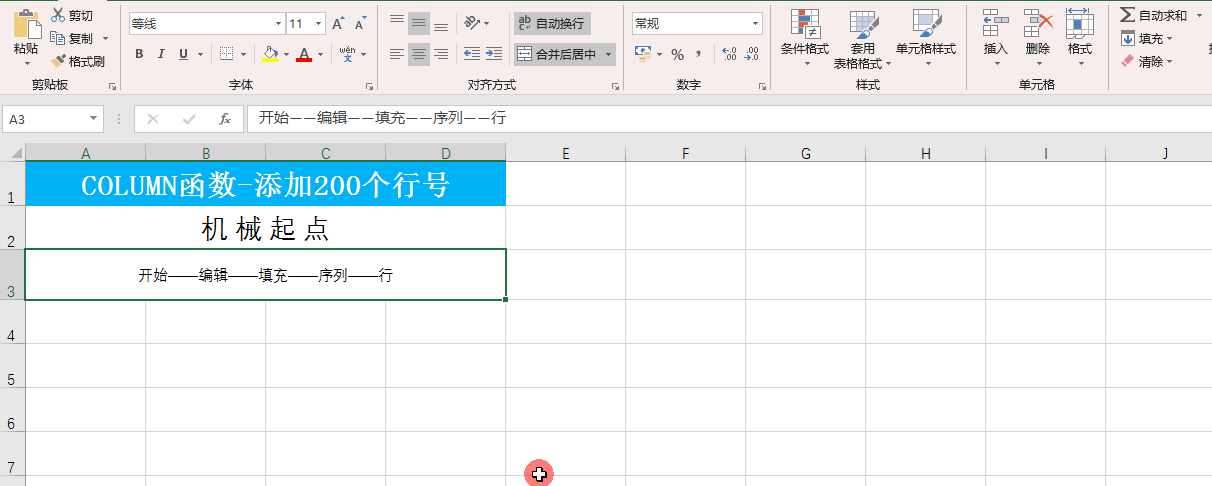Click the Insert (插入) cells icon
The width and height of the screenshot is (1212, 486).
pos(996,25)
